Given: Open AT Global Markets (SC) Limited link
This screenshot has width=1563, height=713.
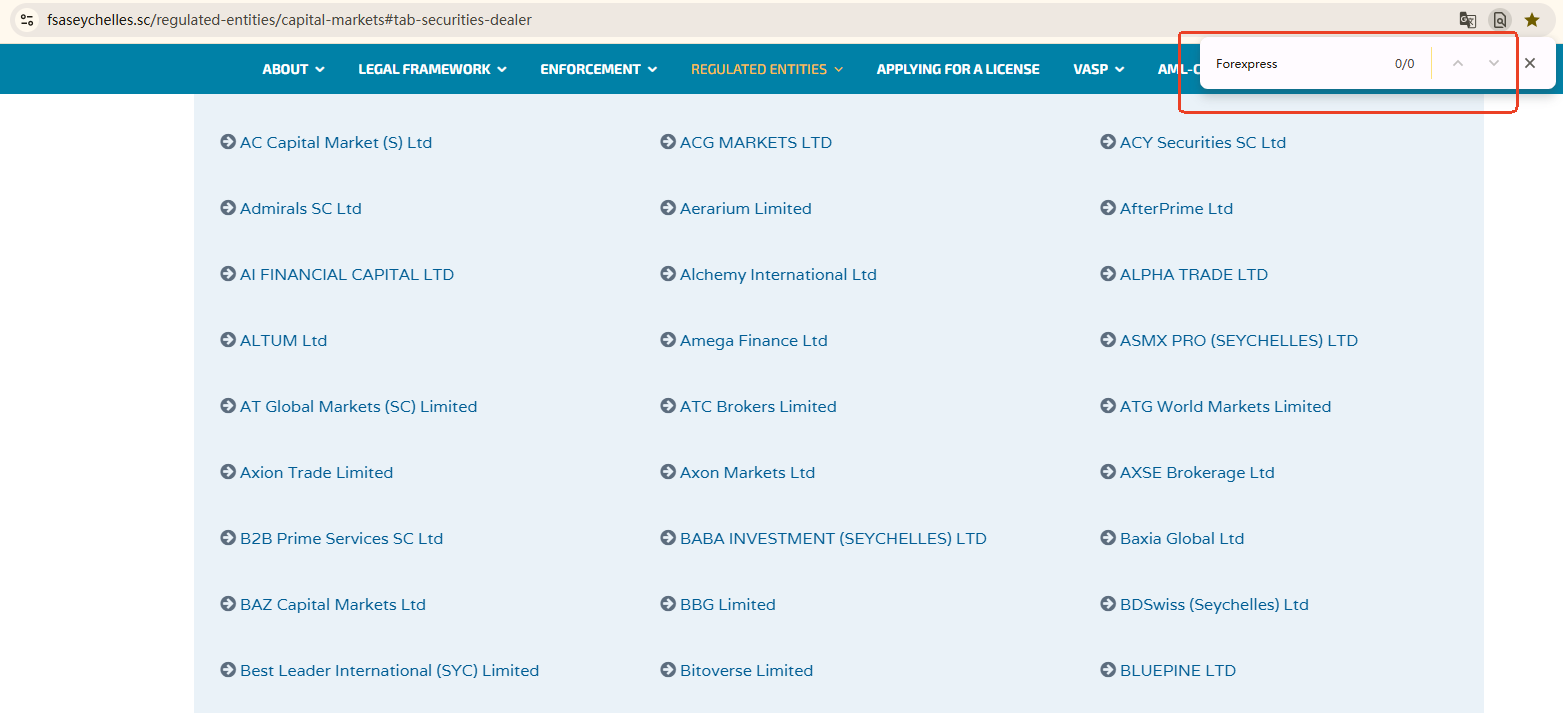Looking at the screenshot, I should pos(358,406).
